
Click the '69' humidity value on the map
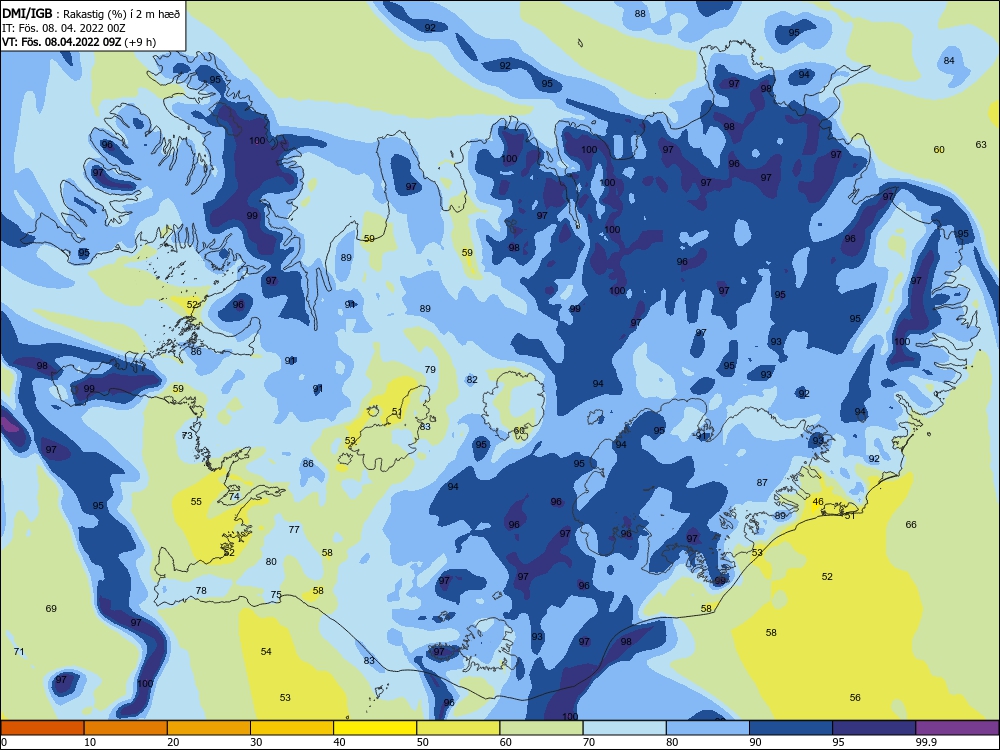(51, 608)
